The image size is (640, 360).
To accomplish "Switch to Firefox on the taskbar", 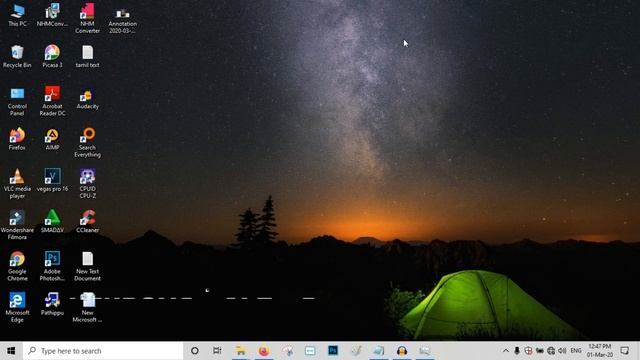I will click(264, 351).
